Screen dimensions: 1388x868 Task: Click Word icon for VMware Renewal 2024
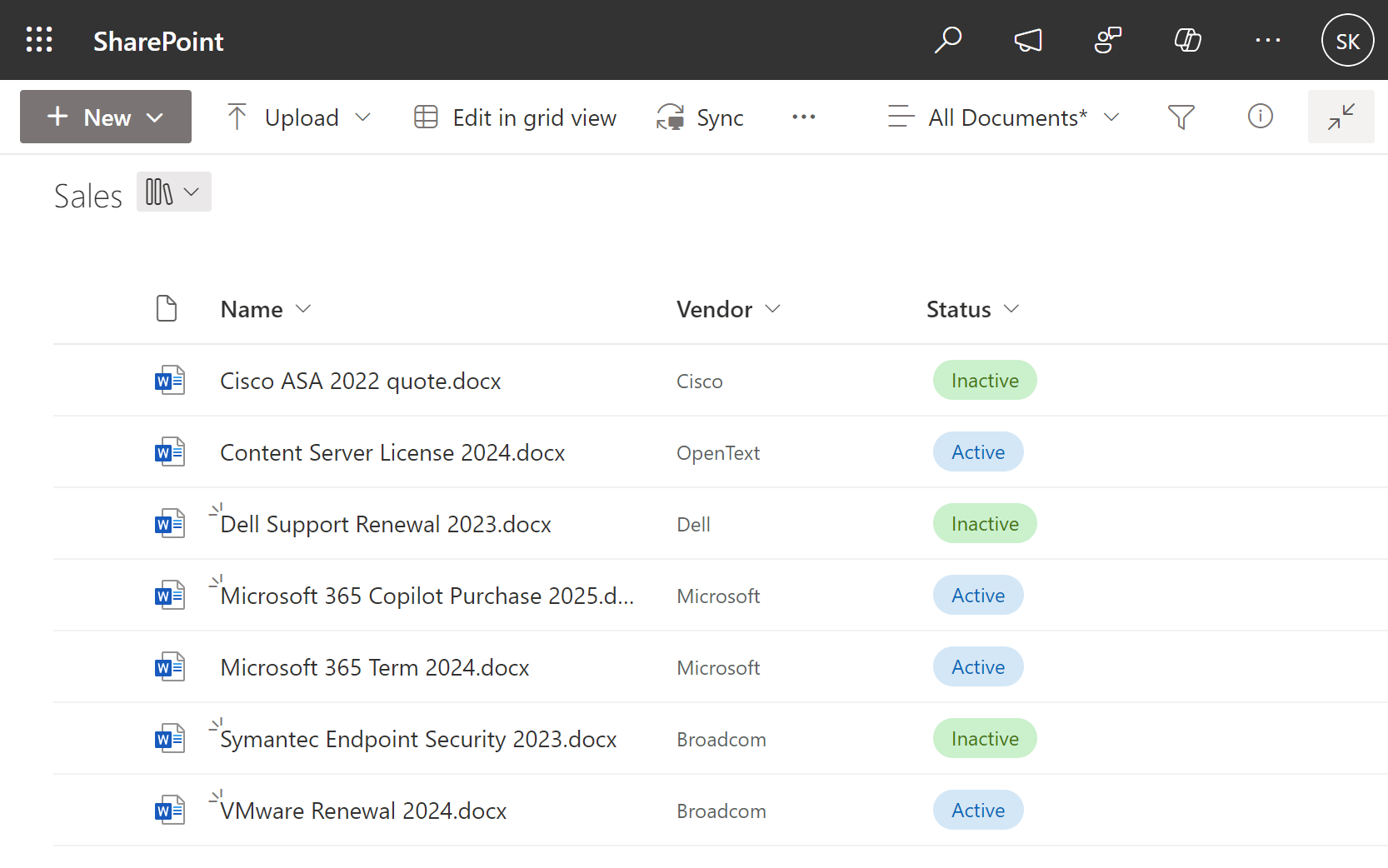pyautogui.click(x=170, y=811)
